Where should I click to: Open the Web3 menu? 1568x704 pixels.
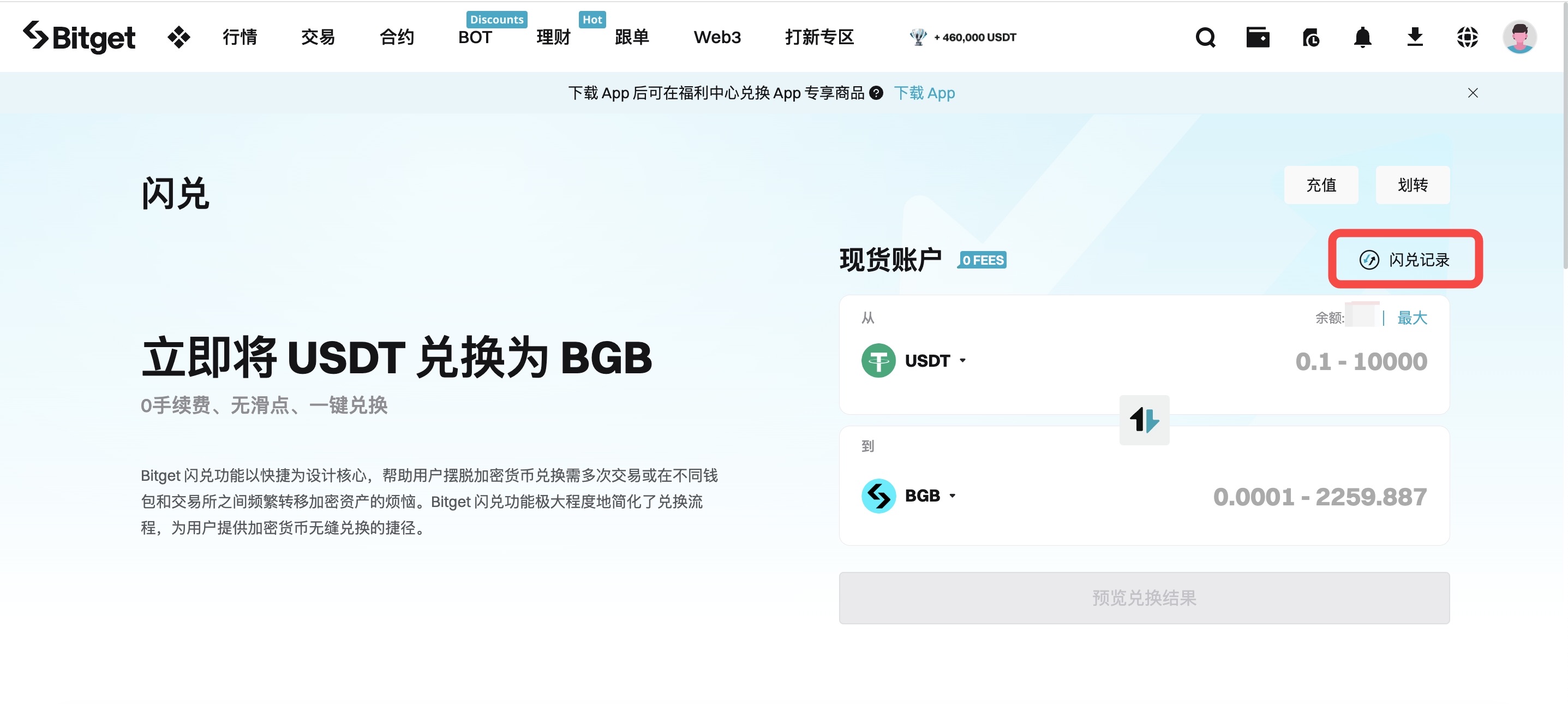[717, 37]
